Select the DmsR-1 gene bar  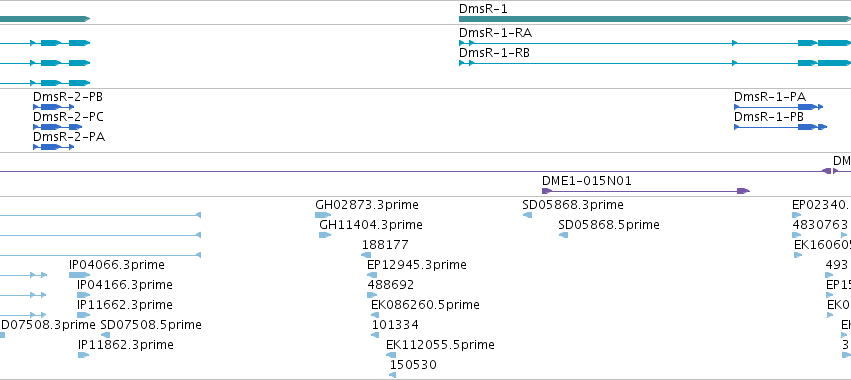[655, 19]
